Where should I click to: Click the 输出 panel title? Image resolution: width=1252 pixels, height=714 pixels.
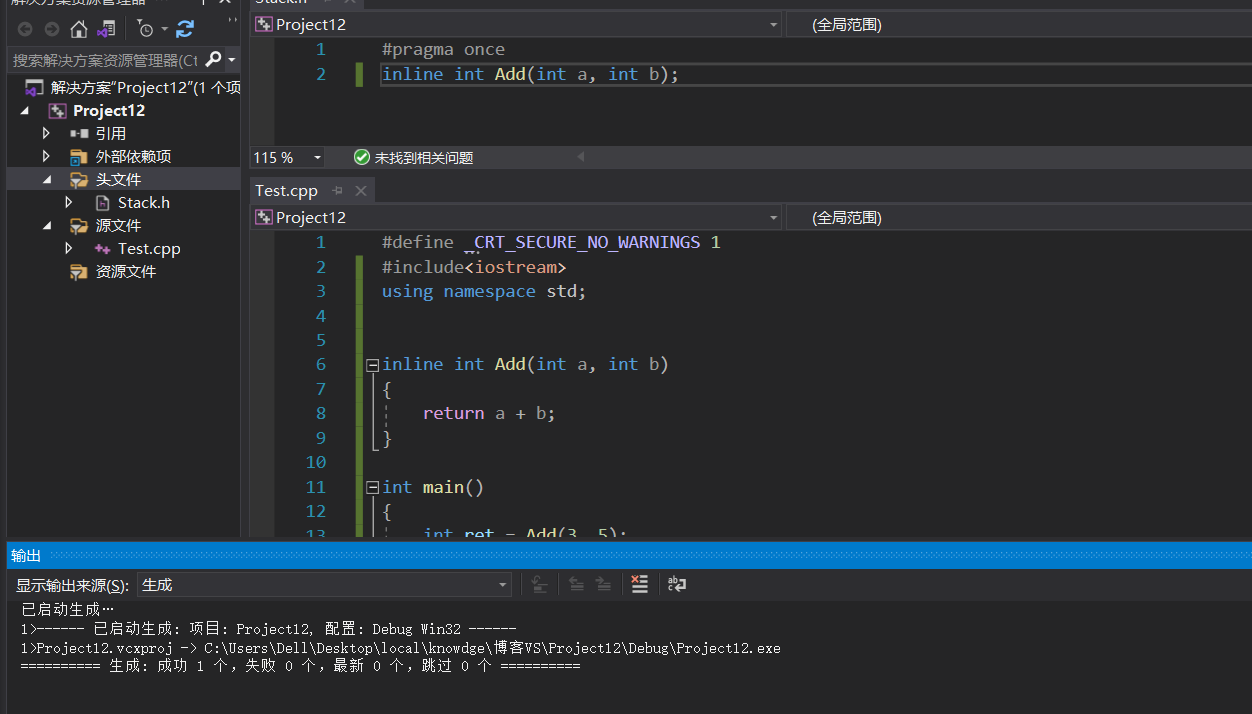pyautogui.click(x=26, y=555)
